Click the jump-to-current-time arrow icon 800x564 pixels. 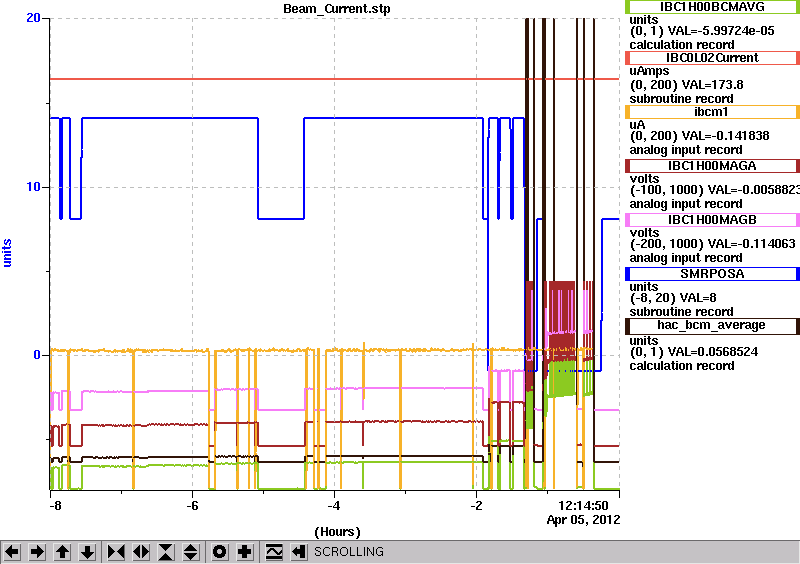pos(299,552)
